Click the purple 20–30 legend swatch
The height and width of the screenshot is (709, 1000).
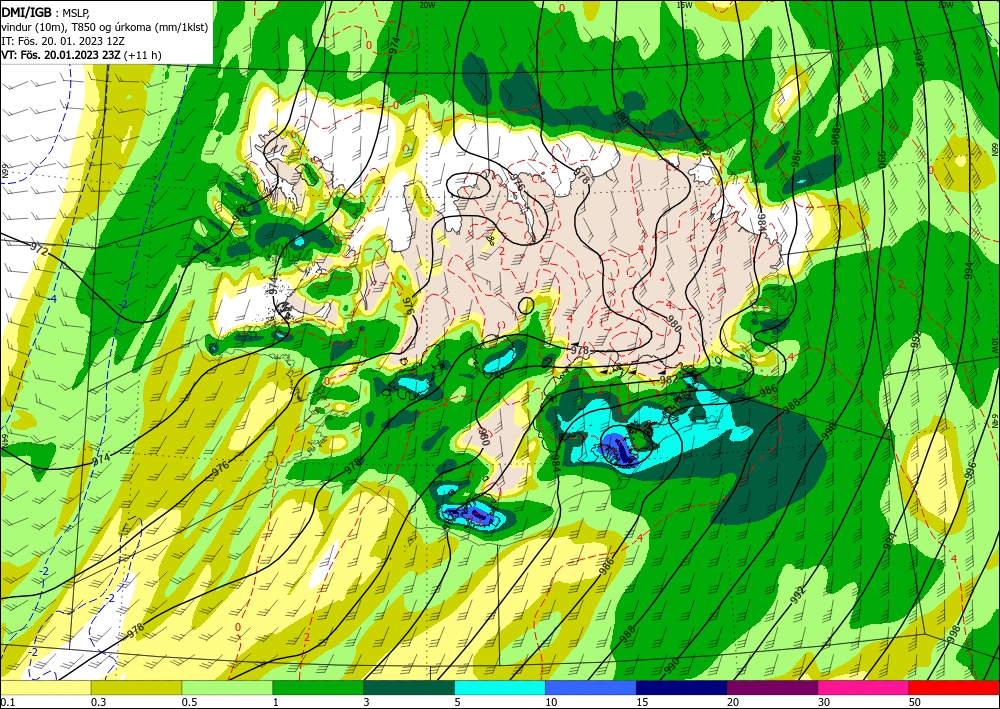click(x=772, y=687)
